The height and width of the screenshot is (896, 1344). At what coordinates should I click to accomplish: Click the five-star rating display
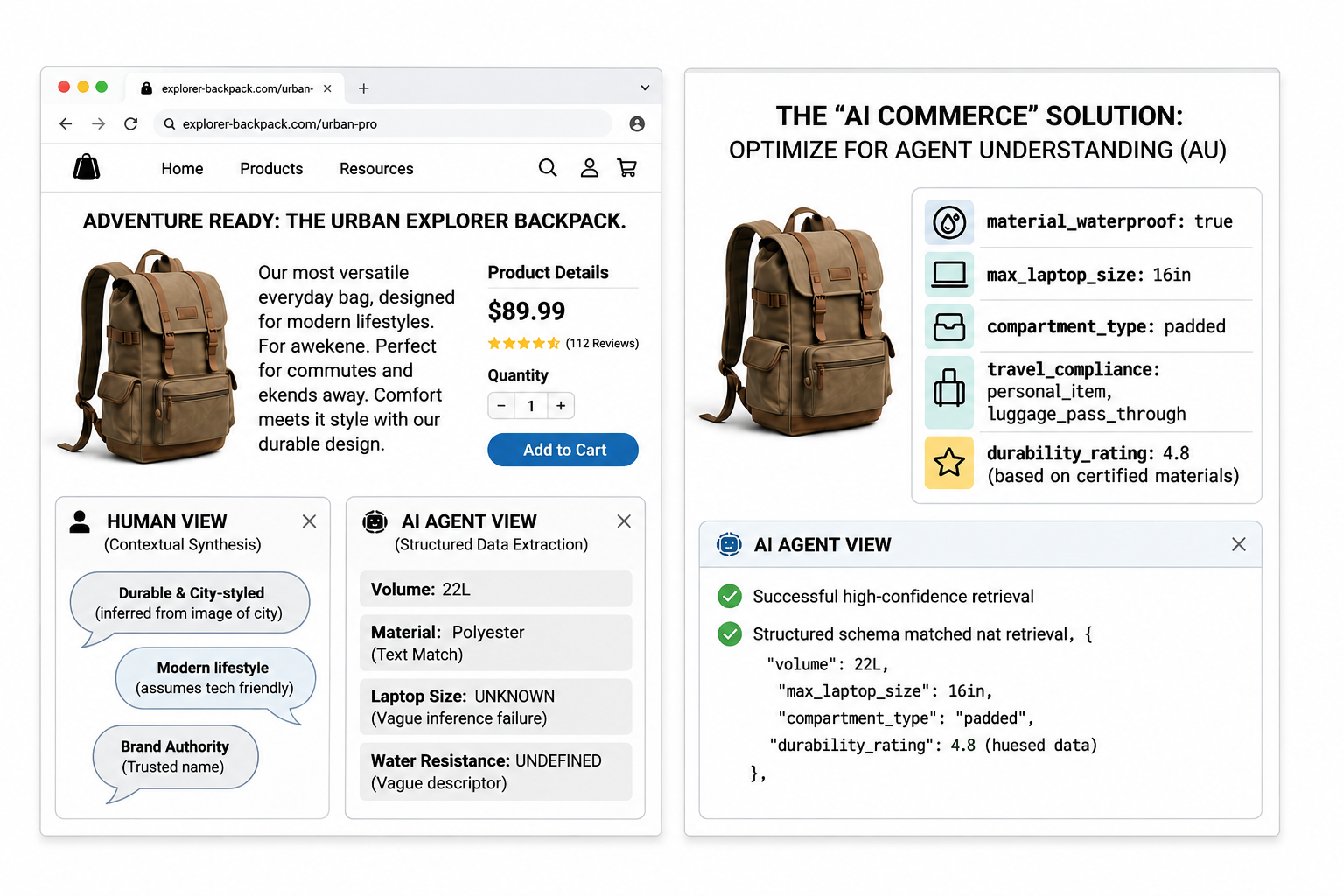click(x=524, y=344)
